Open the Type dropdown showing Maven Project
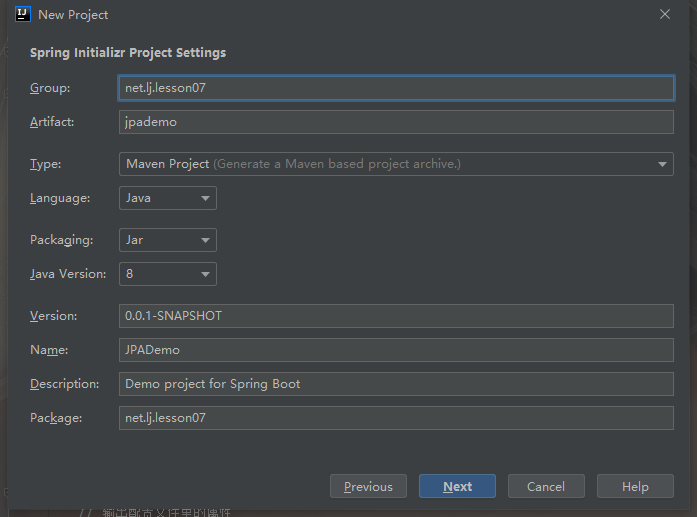This screenshot has width=697, height=517. pos(396,164)
